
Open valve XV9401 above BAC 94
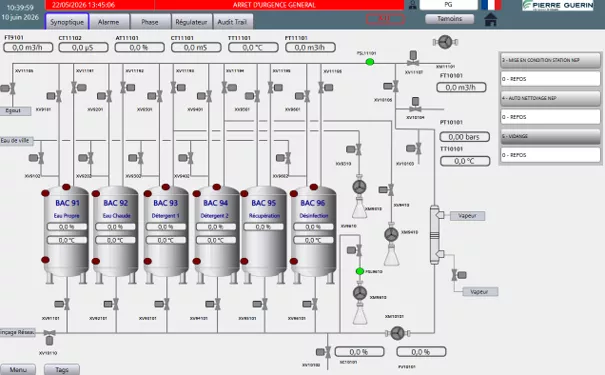pos(205,96)
